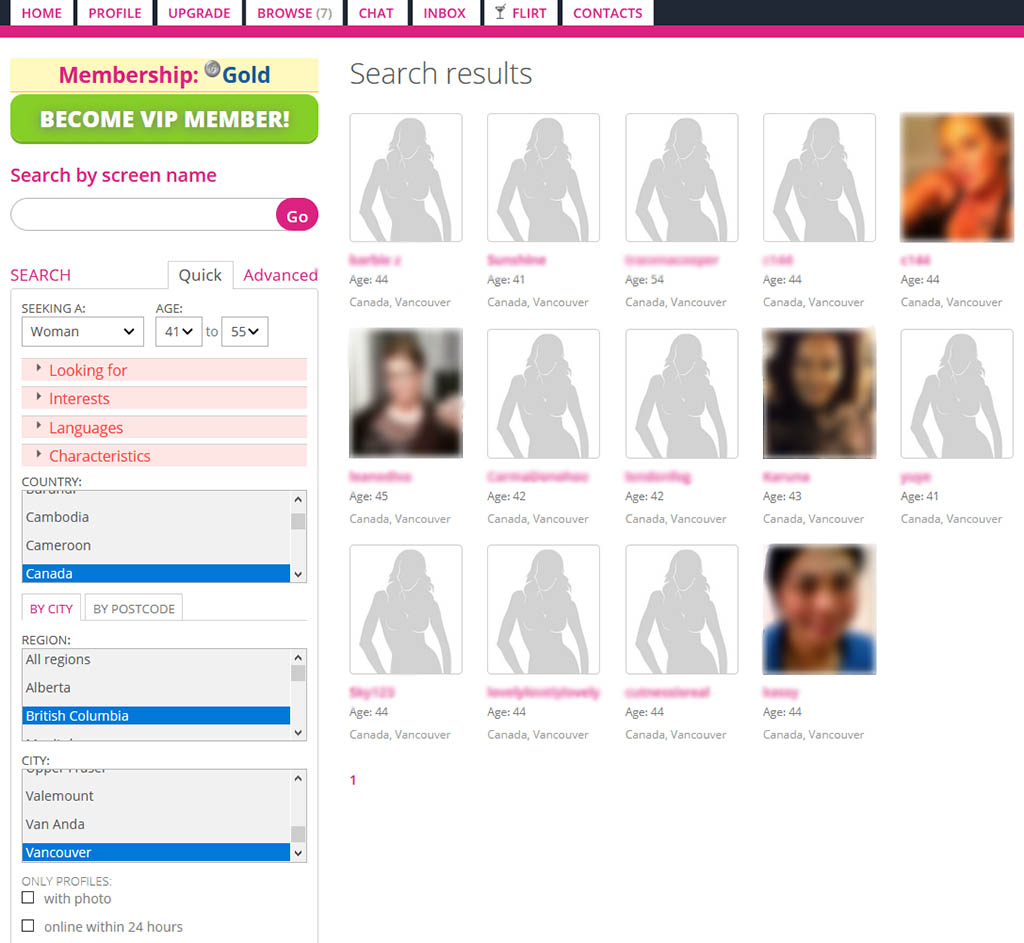1024x943 pixels.
Task: Switch to the By Postcode tab
Action: point(133,608)
